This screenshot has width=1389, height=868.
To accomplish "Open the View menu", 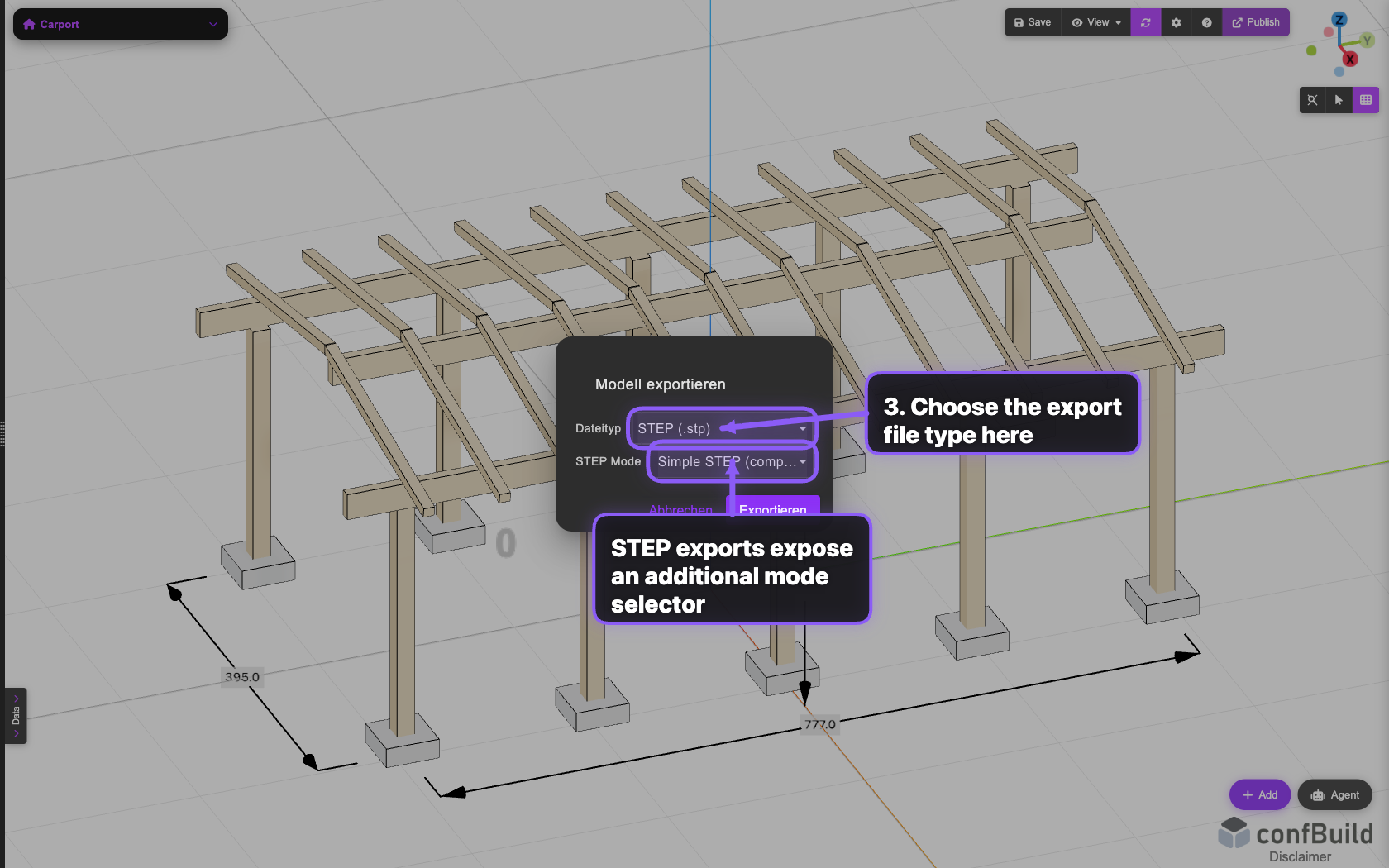I will (x=1095, y=22).
